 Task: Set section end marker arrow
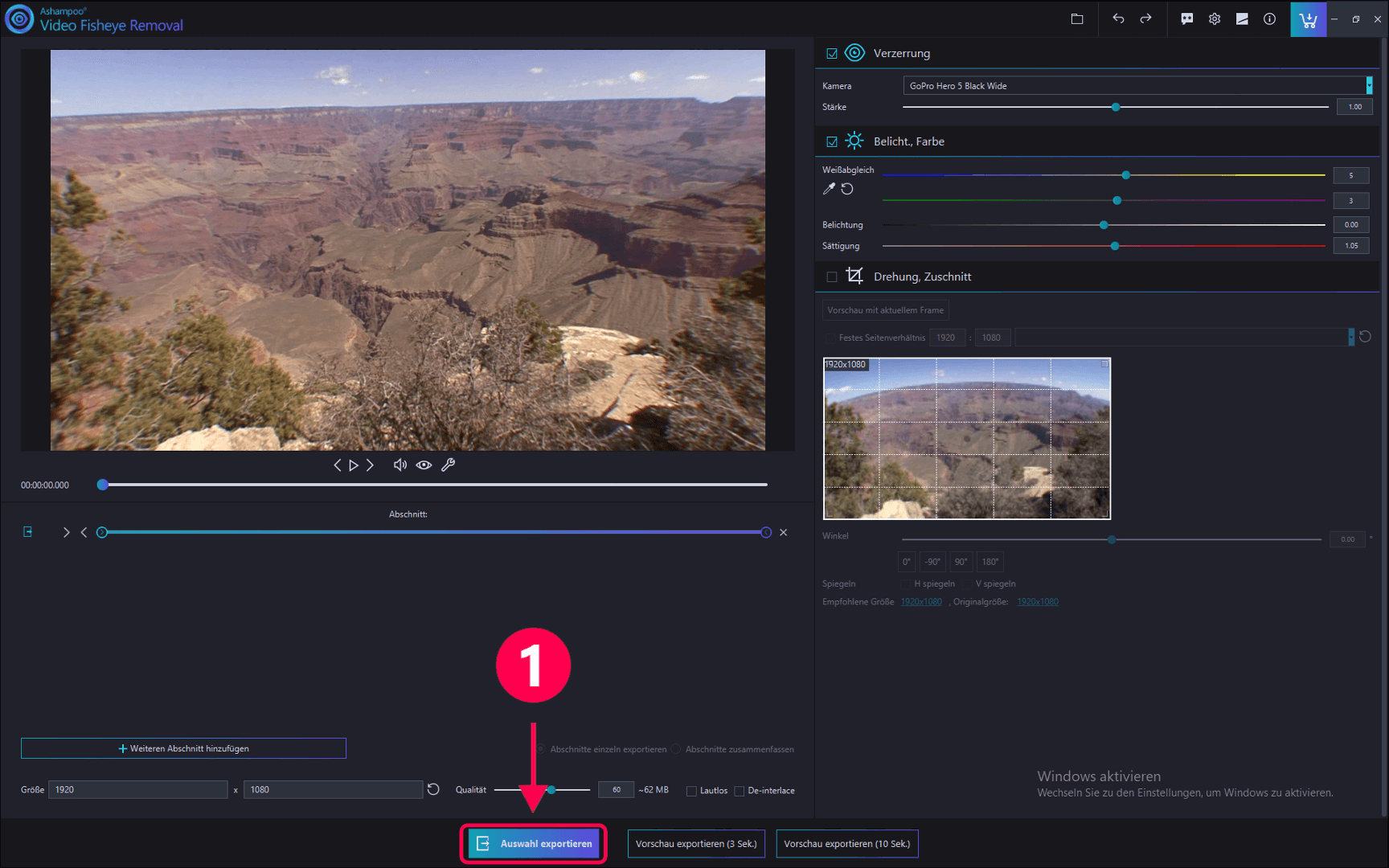84,532
